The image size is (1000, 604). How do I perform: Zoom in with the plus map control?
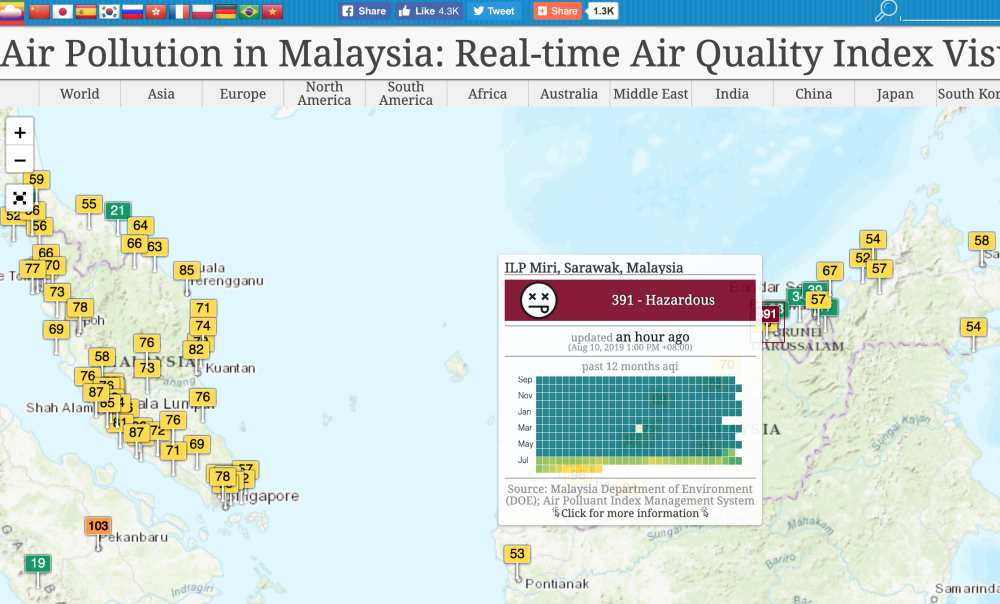pos(20,131)
